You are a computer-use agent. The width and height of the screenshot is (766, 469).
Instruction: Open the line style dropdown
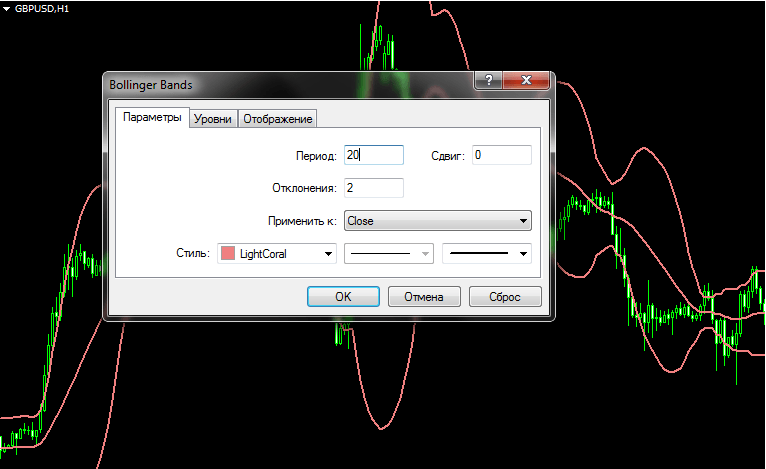pyautogui.click(x=389, y=254)
